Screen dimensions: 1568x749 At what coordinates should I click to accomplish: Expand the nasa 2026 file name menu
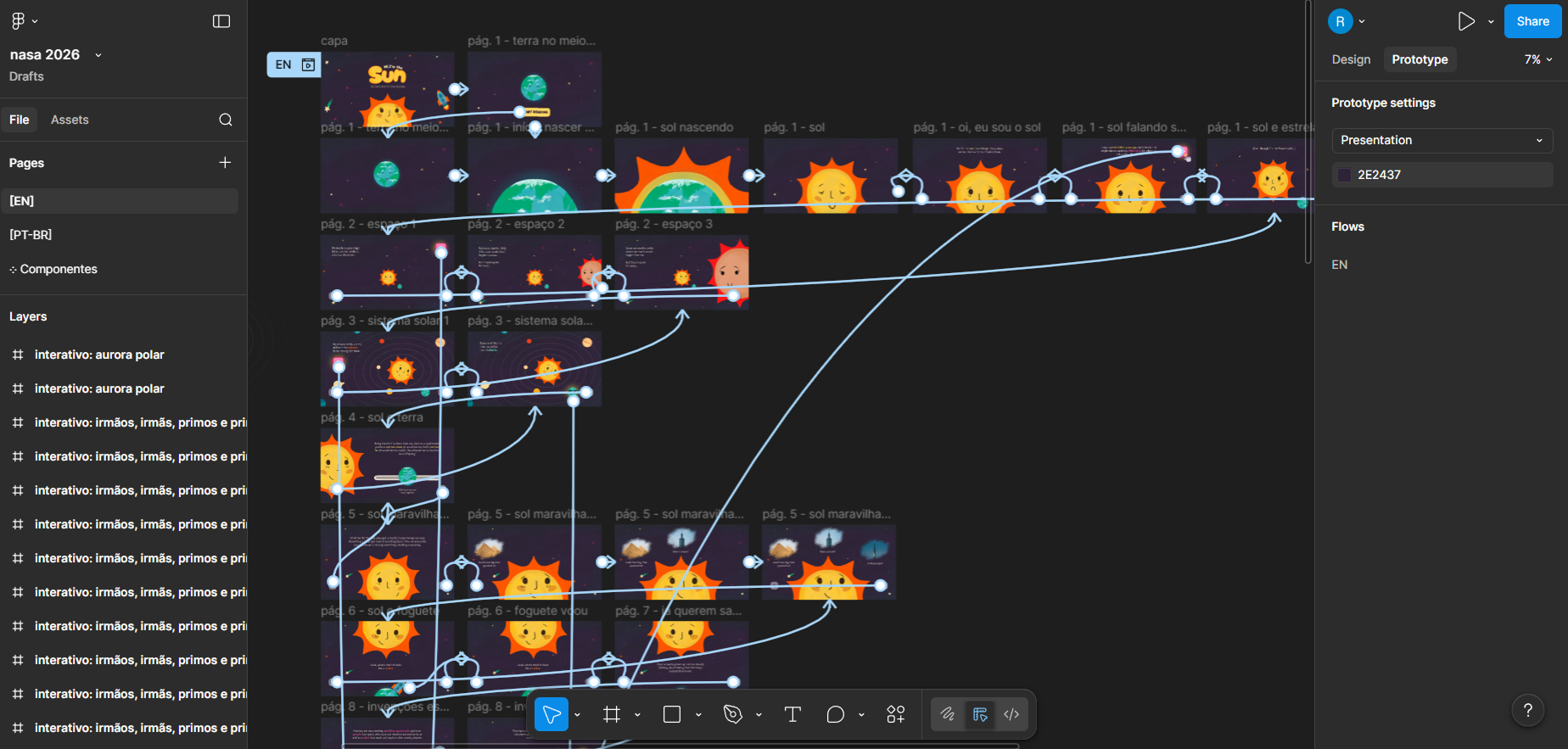[x=98, y=55]
